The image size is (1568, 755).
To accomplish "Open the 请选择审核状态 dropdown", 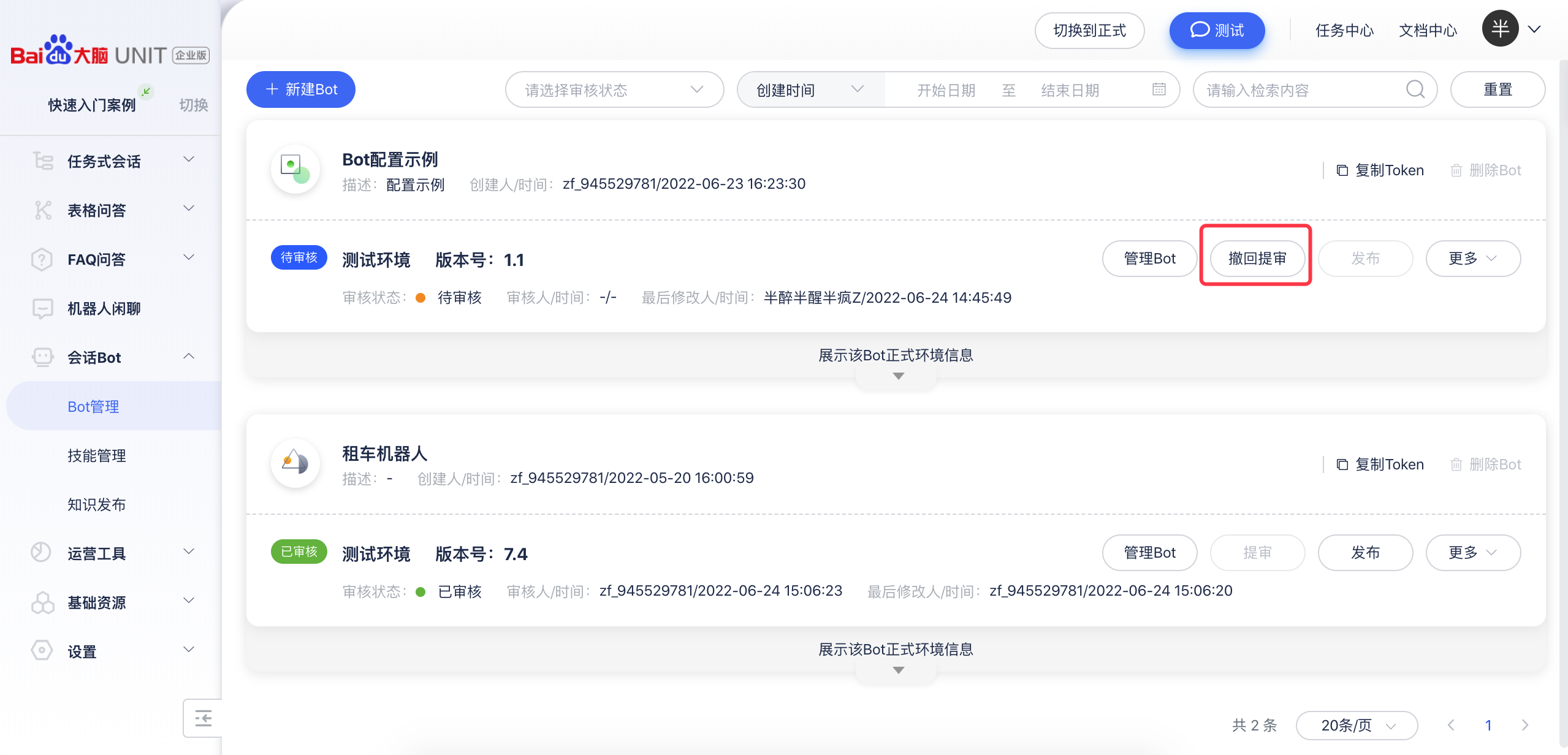I will pyautogui.click(x=614, y=89).
